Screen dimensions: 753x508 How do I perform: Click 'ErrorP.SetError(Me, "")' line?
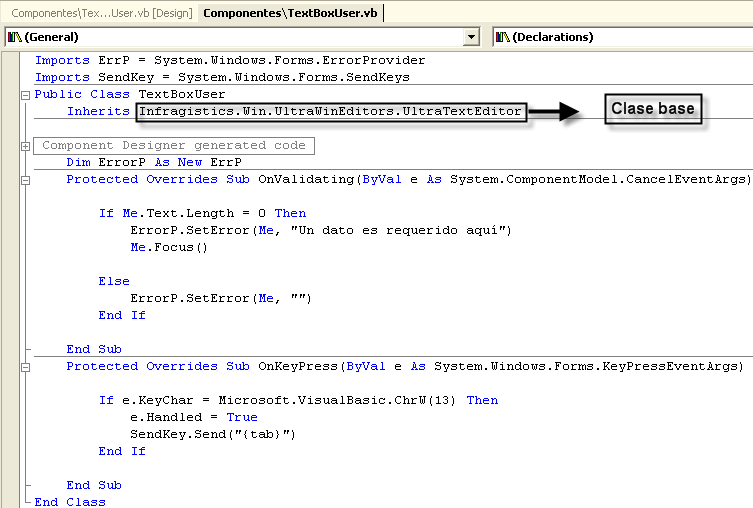click(x=221, y=298)
